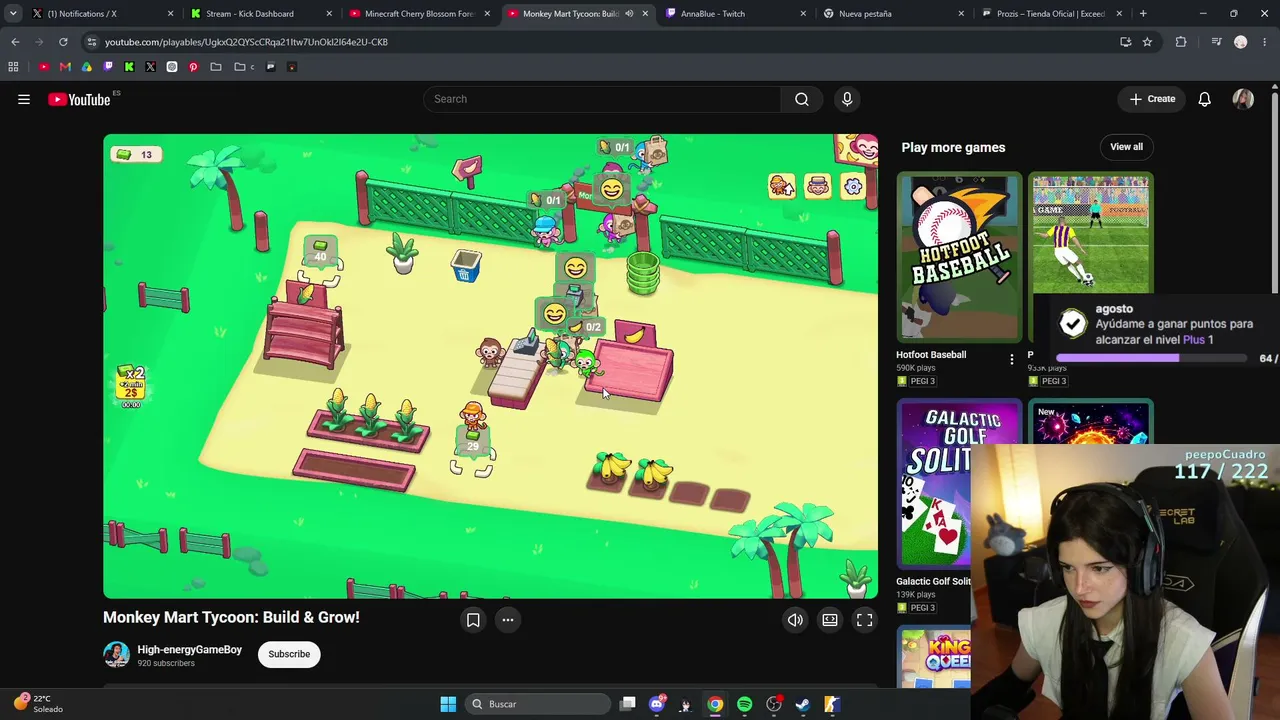Go back to previous page

pos(15,42)
